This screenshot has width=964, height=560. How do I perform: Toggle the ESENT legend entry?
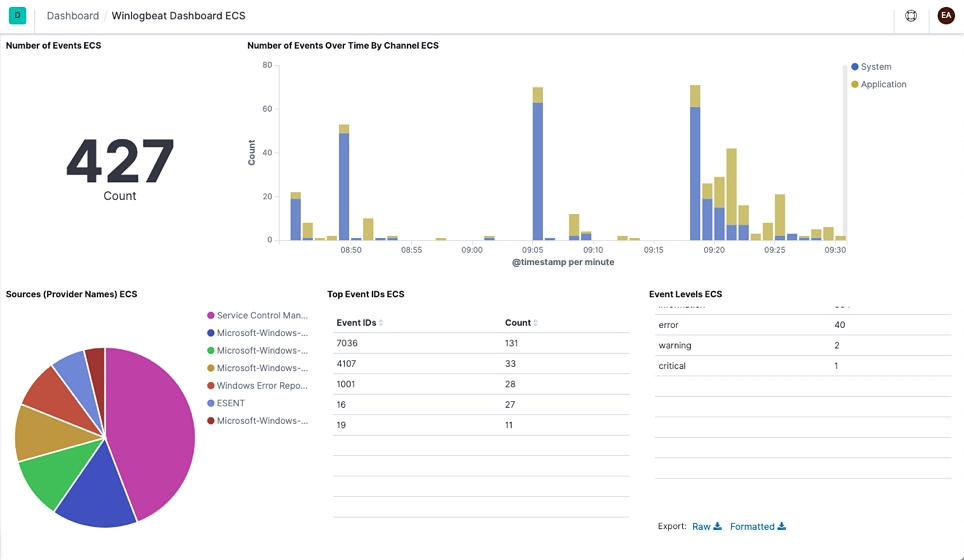pos(230,403)
